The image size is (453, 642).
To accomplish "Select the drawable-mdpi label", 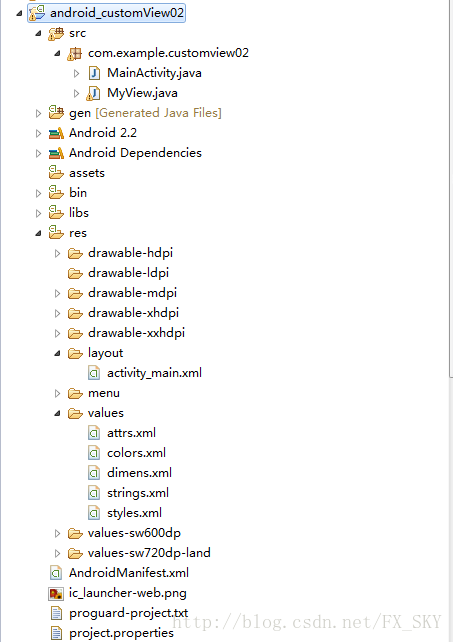I will tap(132, 293).
